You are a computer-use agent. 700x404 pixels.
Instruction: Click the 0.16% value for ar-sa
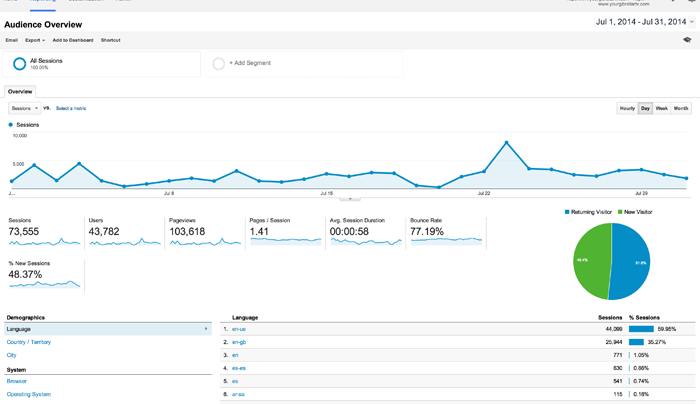point(641,394)
